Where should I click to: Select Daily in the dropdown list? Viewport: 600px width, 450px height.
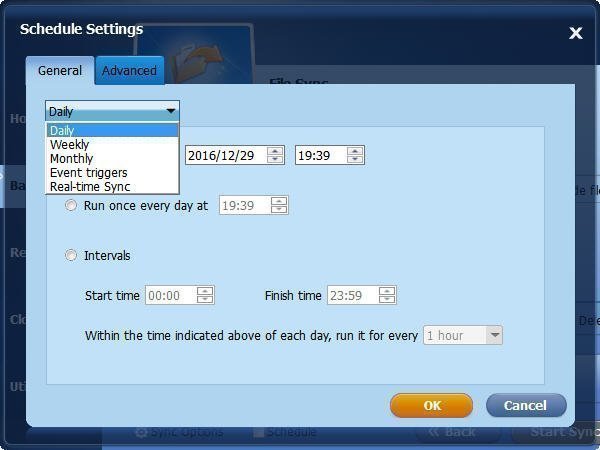tap(112, 130)
